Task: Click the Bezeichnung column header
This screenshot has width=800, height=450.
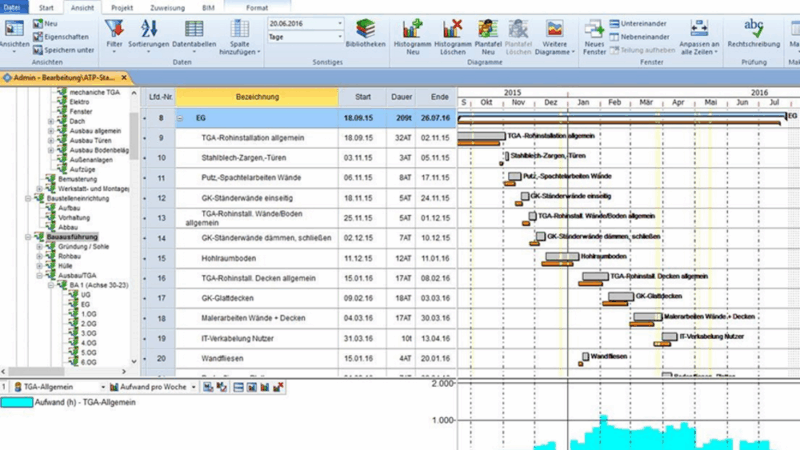Action: coord(257,97)
